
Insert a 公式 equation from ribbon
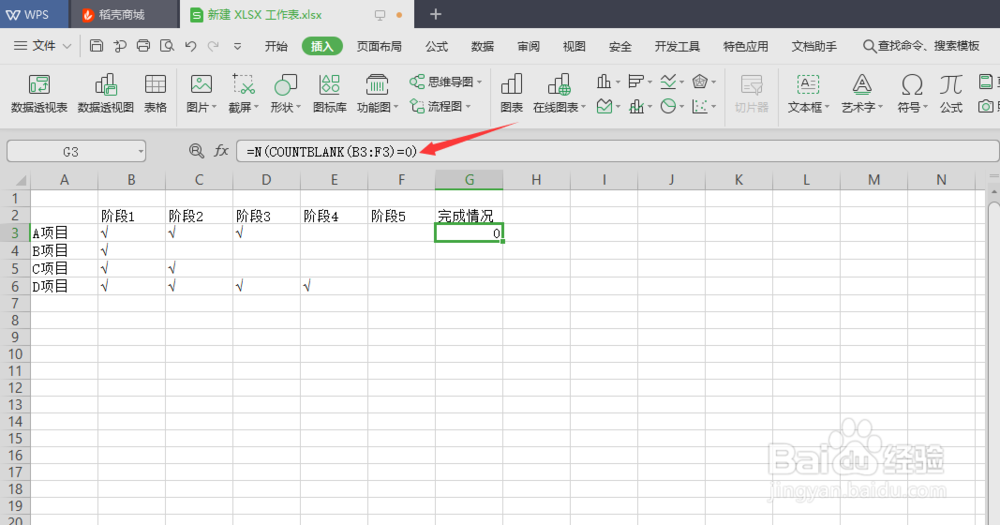pyautogui.click(x=951, y=94)
